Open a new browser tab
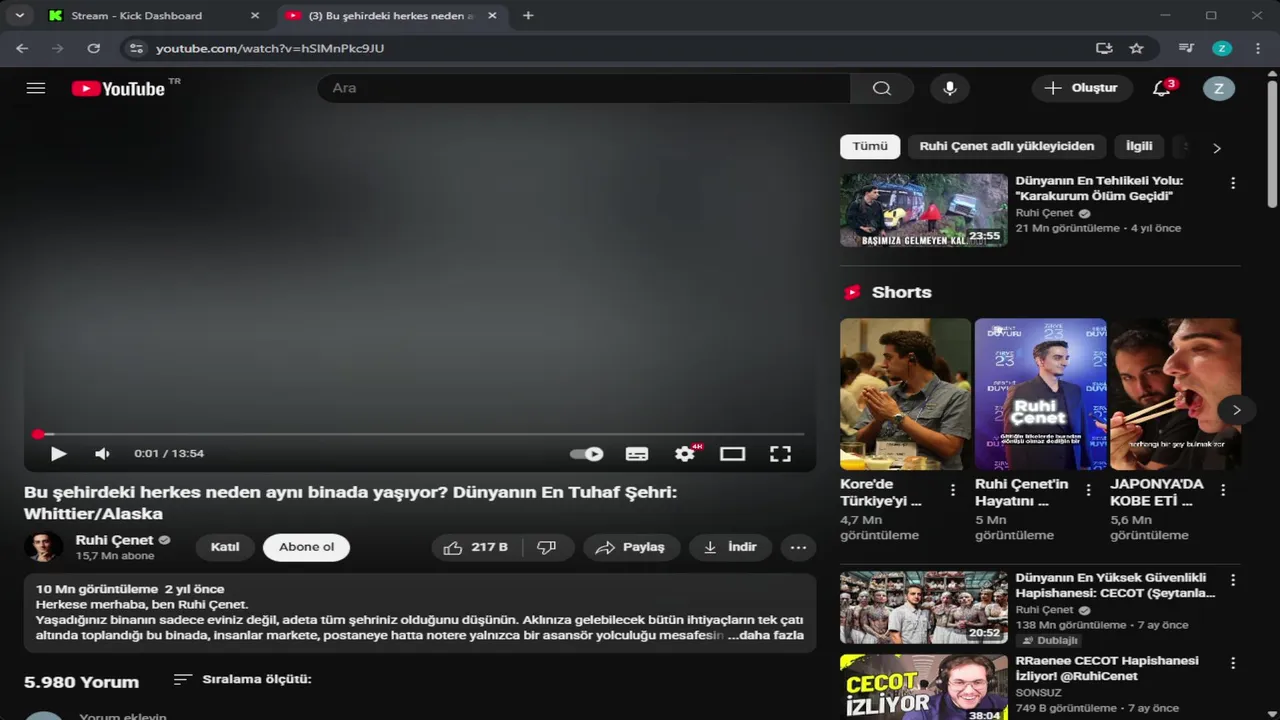Image resolution: width=1280 pixels, height=720 pixels. pos(528,15)
